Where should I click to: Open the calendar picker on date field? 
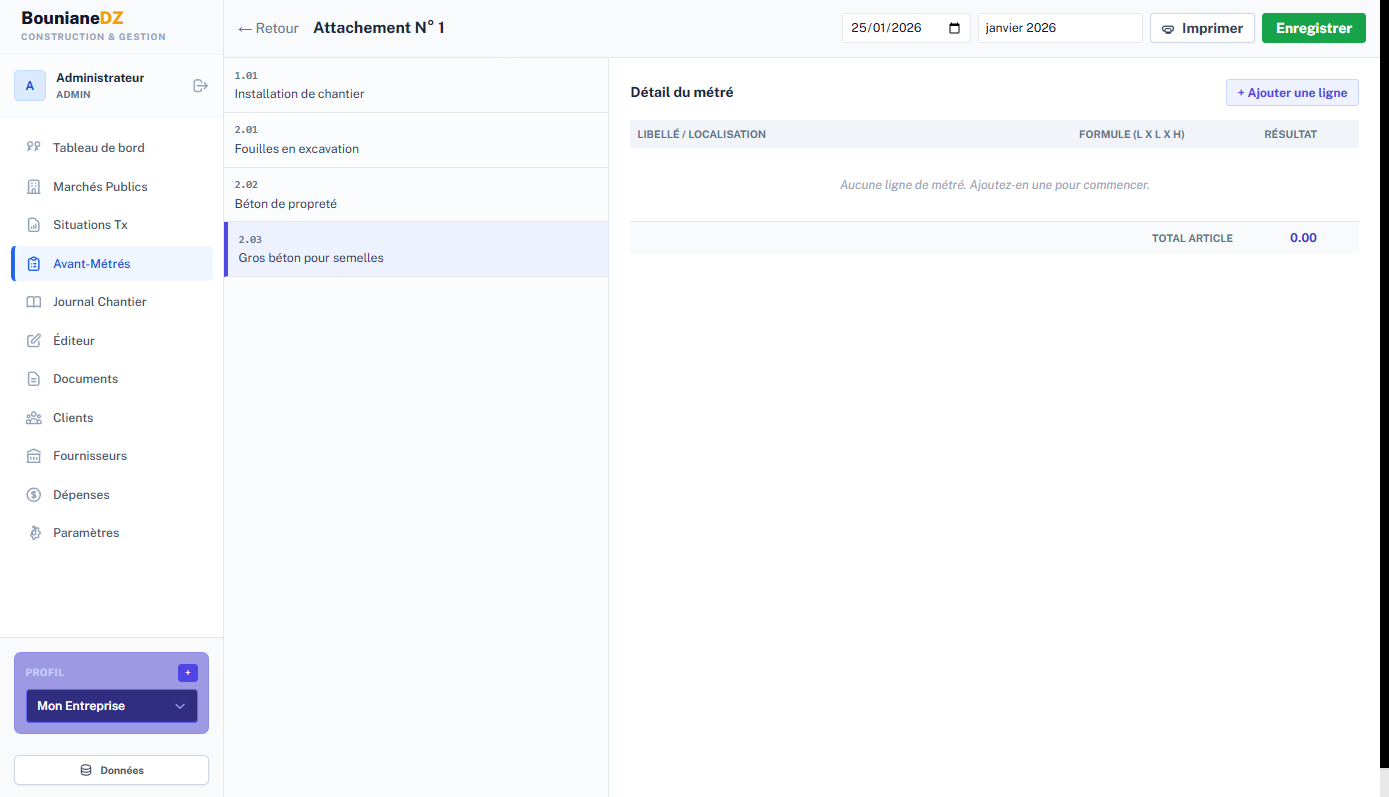(x=954, y=28)
